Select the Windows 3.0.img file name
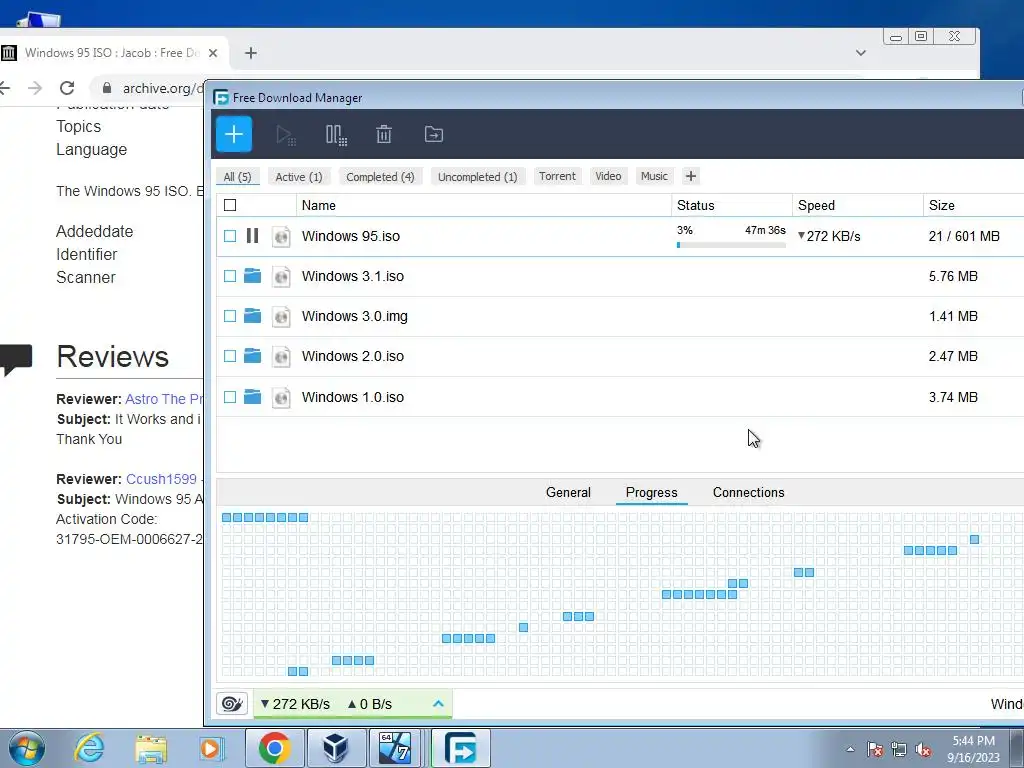This screenshot has width=1024, height=768. coord(355,316)
